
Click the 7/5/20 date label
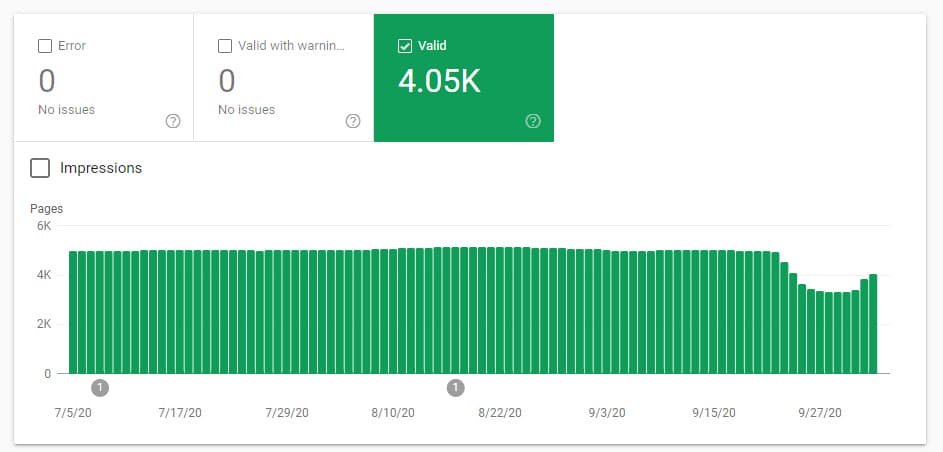click(73, 413)
